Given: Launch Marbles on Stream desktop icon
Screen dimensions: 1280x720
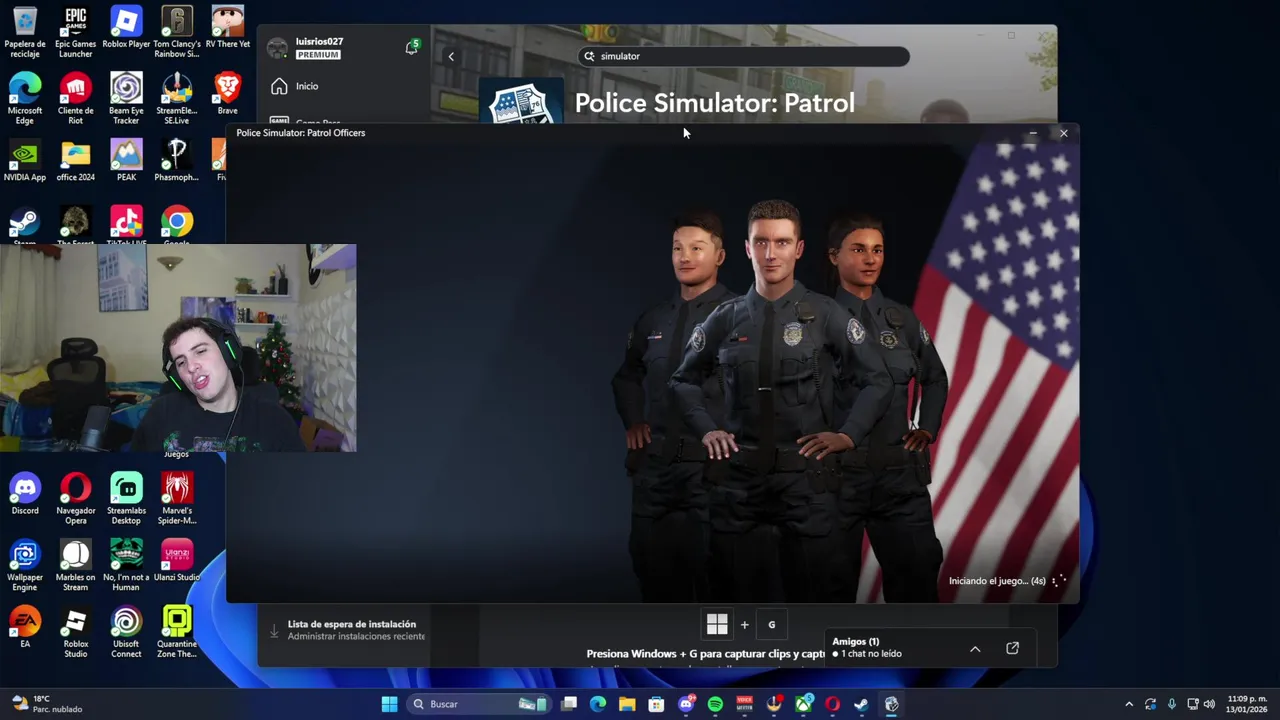Looking at the screenshot, I should (x=75, y=565).
